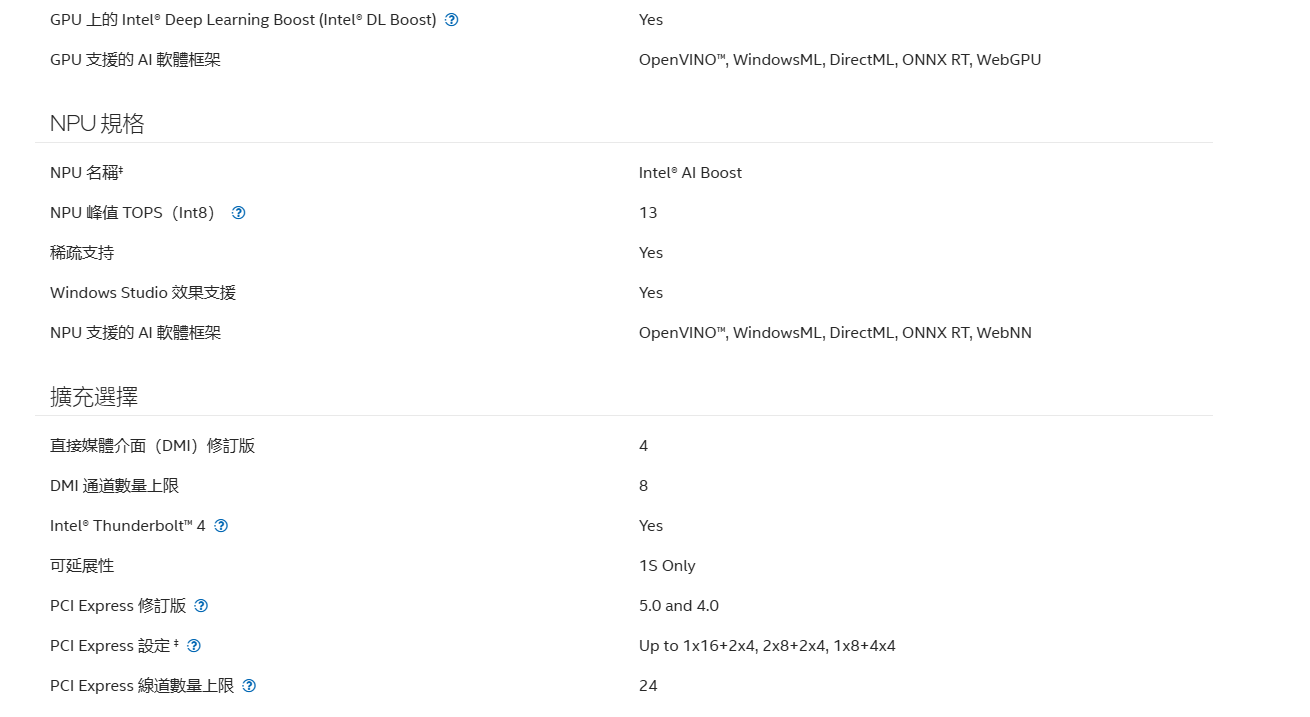View help for PCI Express 線道數量上限
The width and height of the screenshot is (1310, 717).
(249, 686)
